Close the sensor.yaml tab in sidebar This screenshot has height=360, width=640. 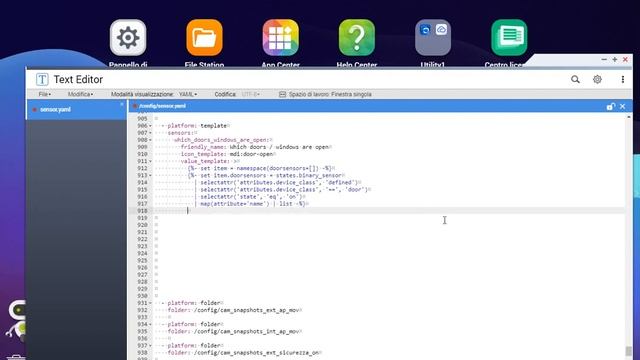pos(122,104)
